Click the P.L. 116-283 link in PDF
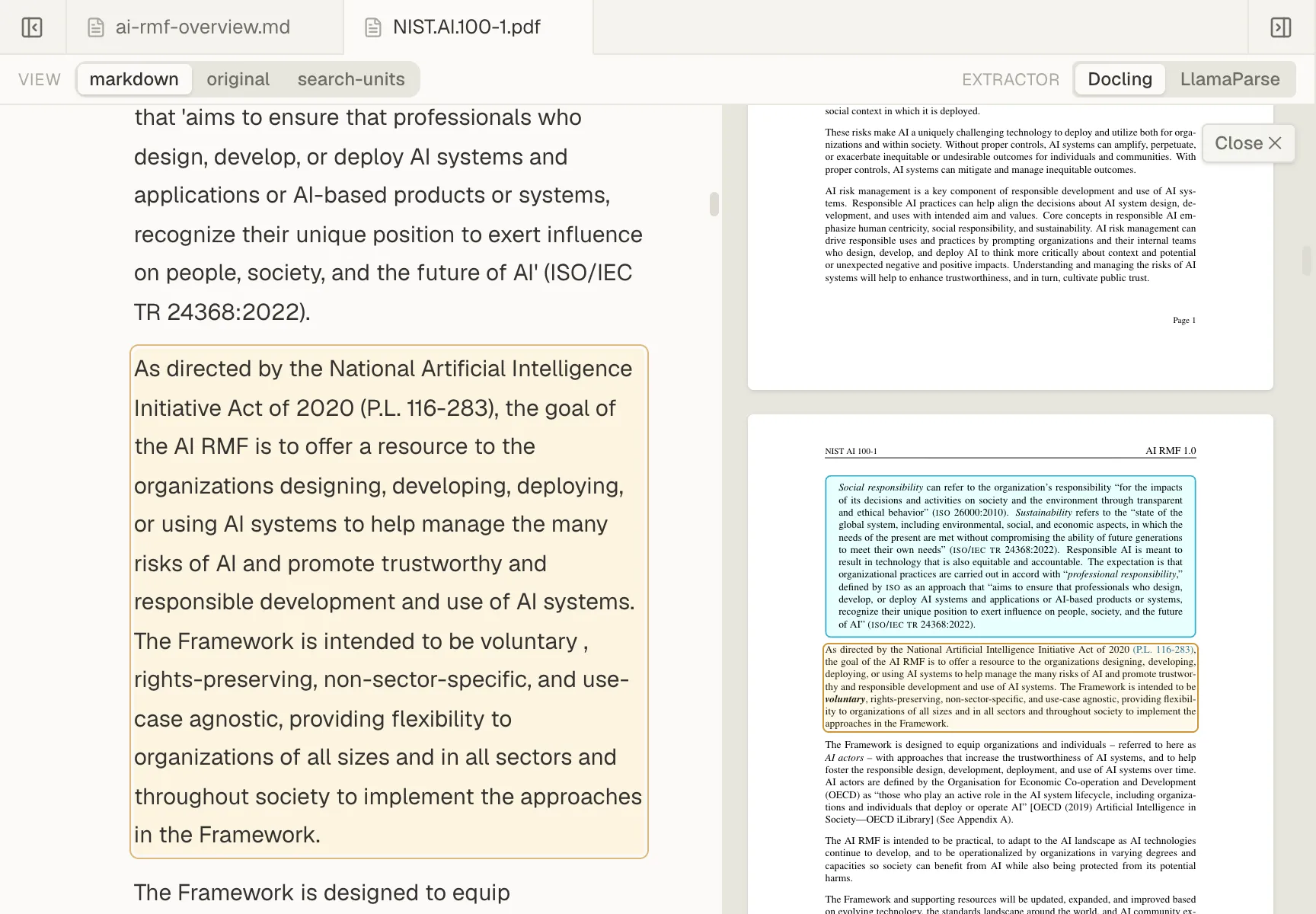The height and width of the screenshot is (914, 1316). (1163, 650)
